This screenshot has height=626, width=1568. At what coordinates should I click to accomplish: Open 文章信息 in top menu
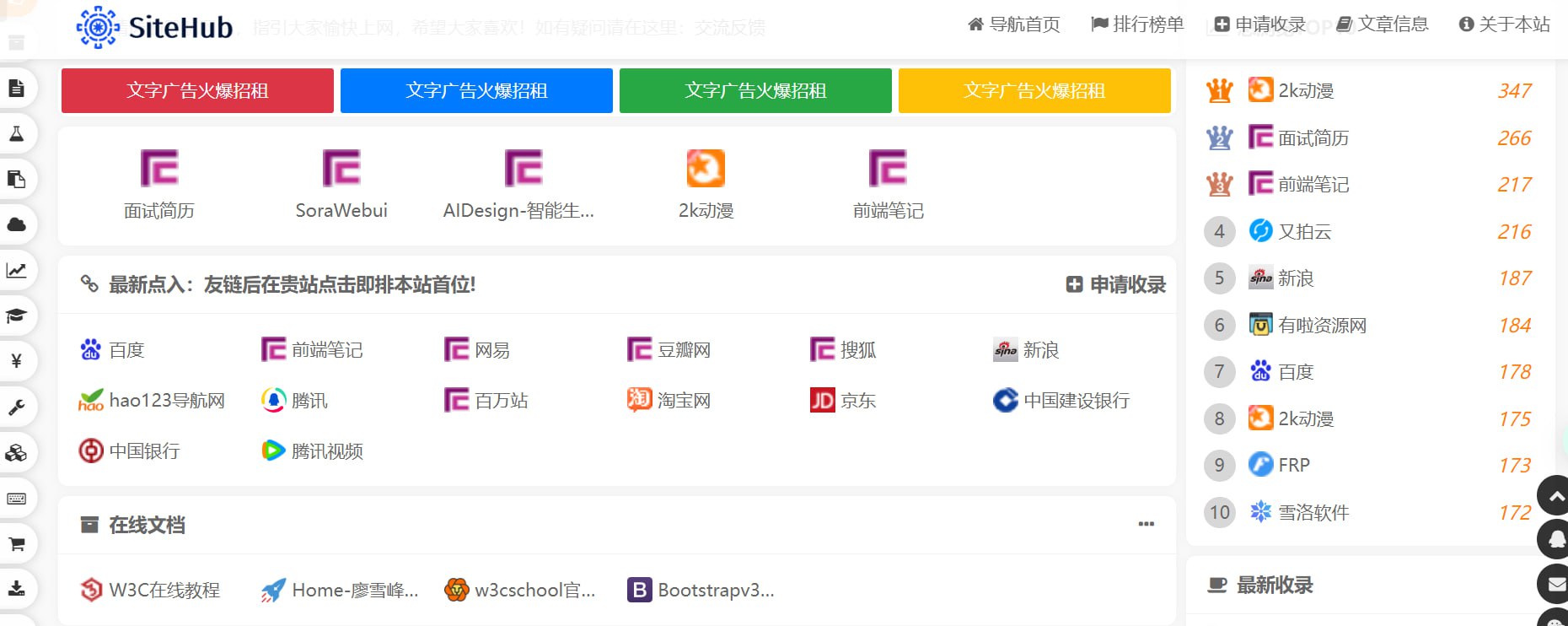click(x=1383, y=24)
